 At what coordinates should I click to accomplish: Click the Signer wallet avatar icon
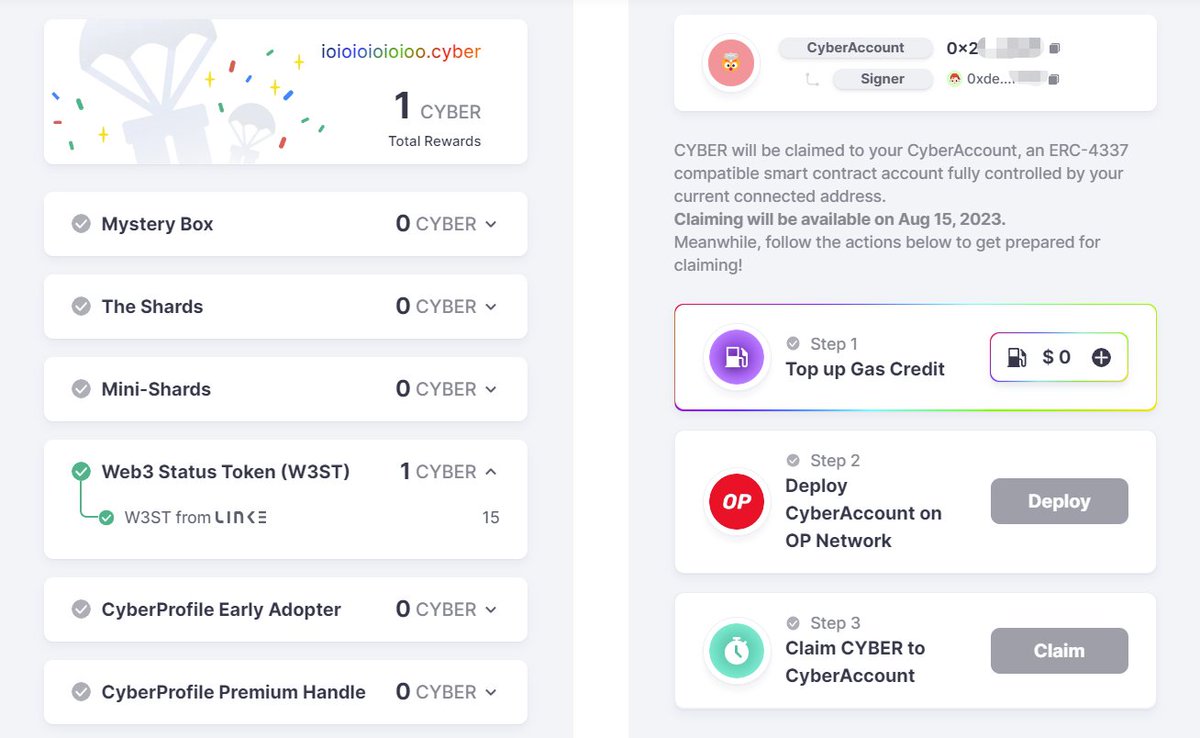click(x=955, y=79)
